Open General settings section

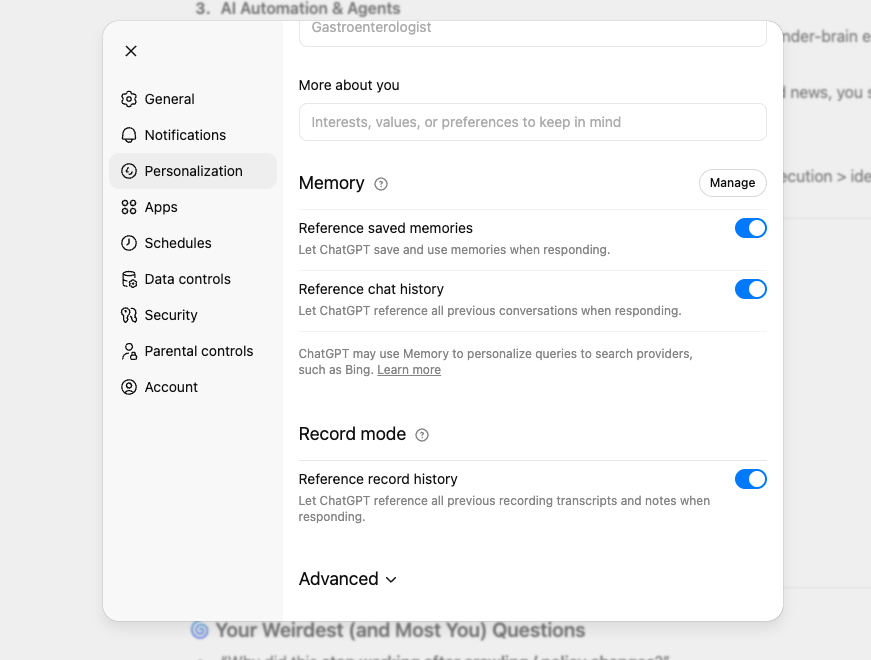coord(193,99)
